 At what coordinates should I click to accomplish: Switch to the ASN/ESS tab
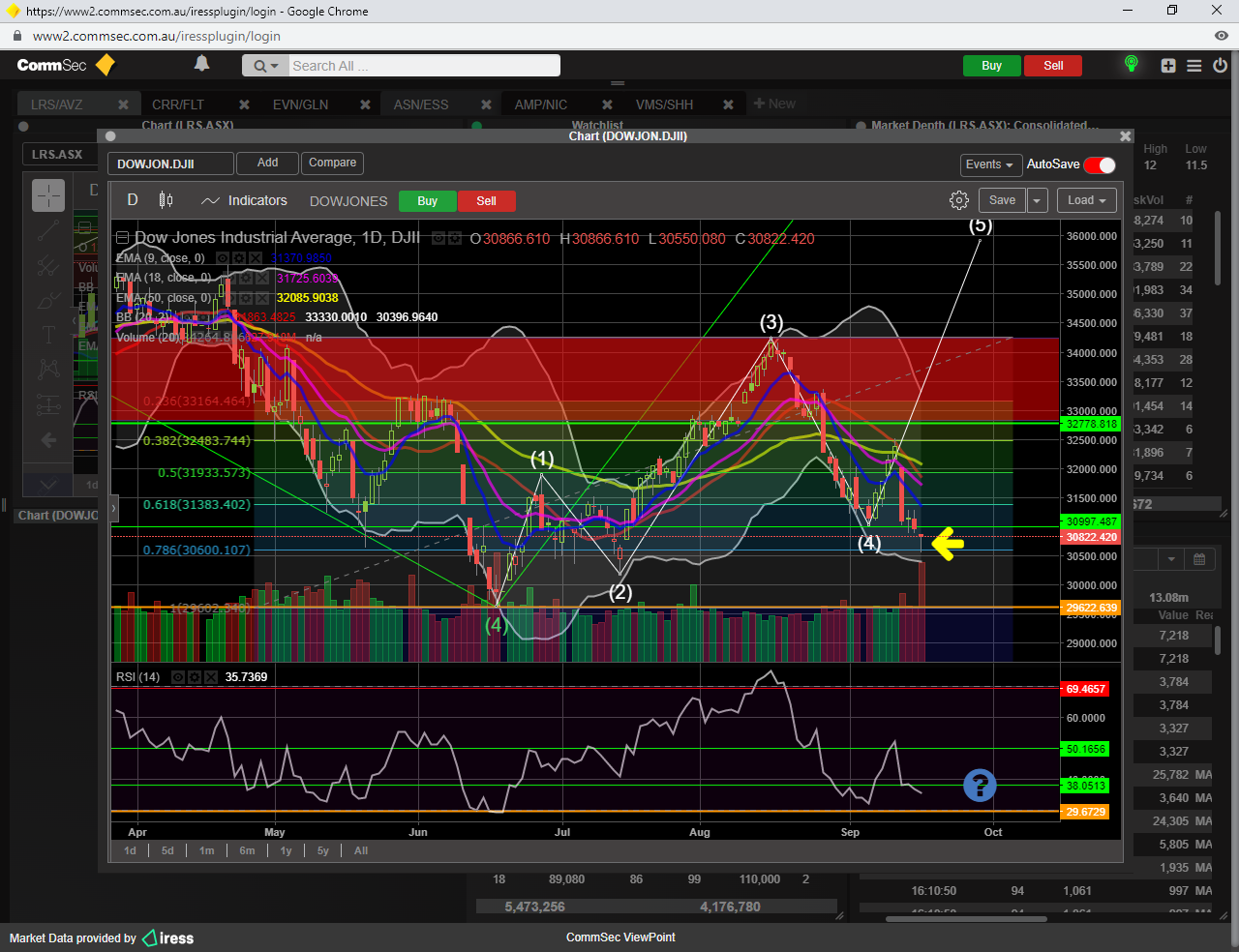[x=421, y=104]
